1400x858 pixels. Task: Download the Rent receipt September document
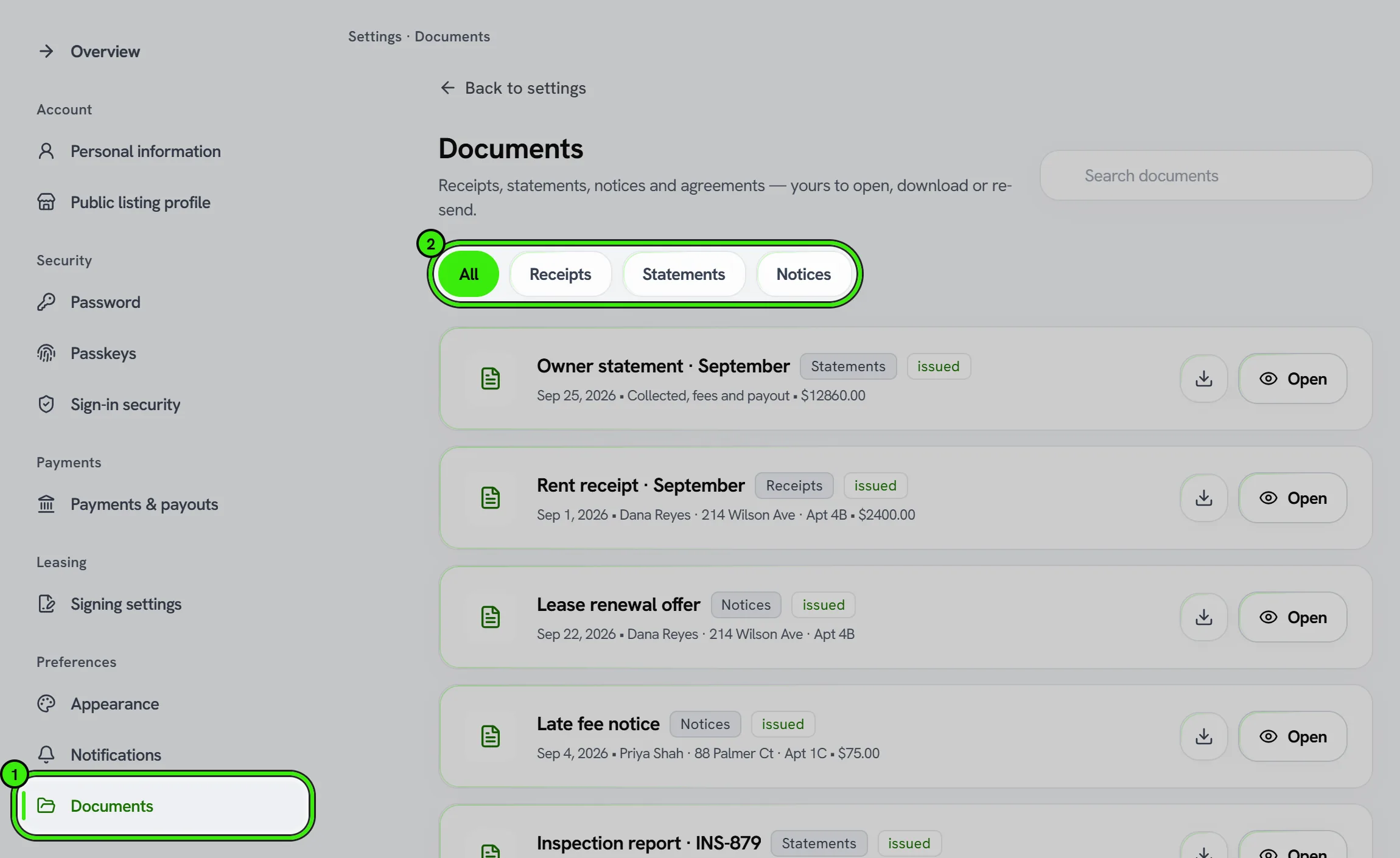click(x=1203, y=498)
